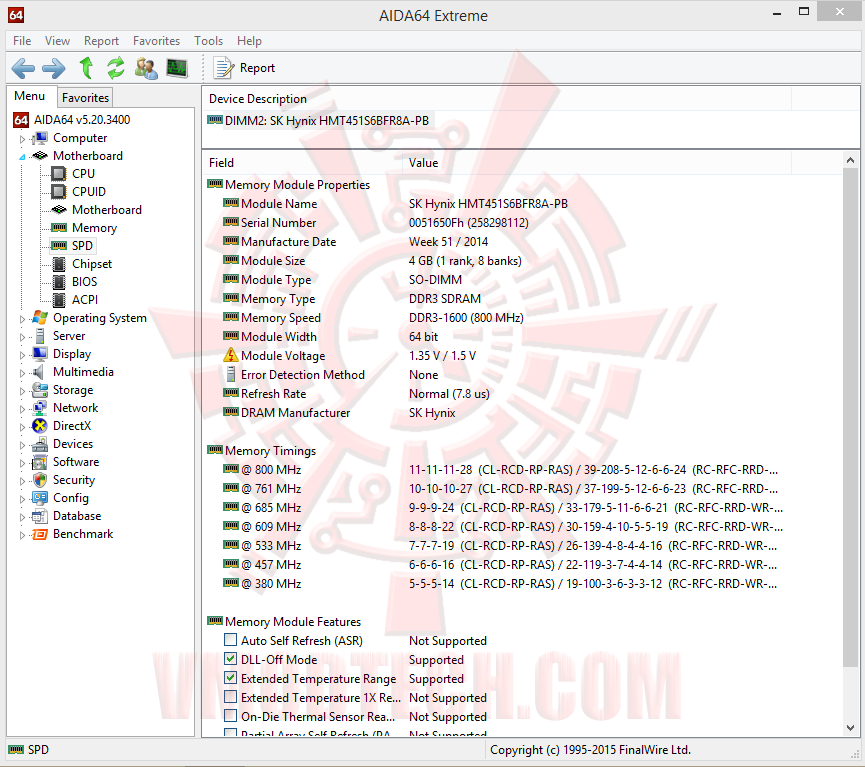Expand the Server branch
The image size is (865, 767).
pyautogui.click(x=22, y=337)
